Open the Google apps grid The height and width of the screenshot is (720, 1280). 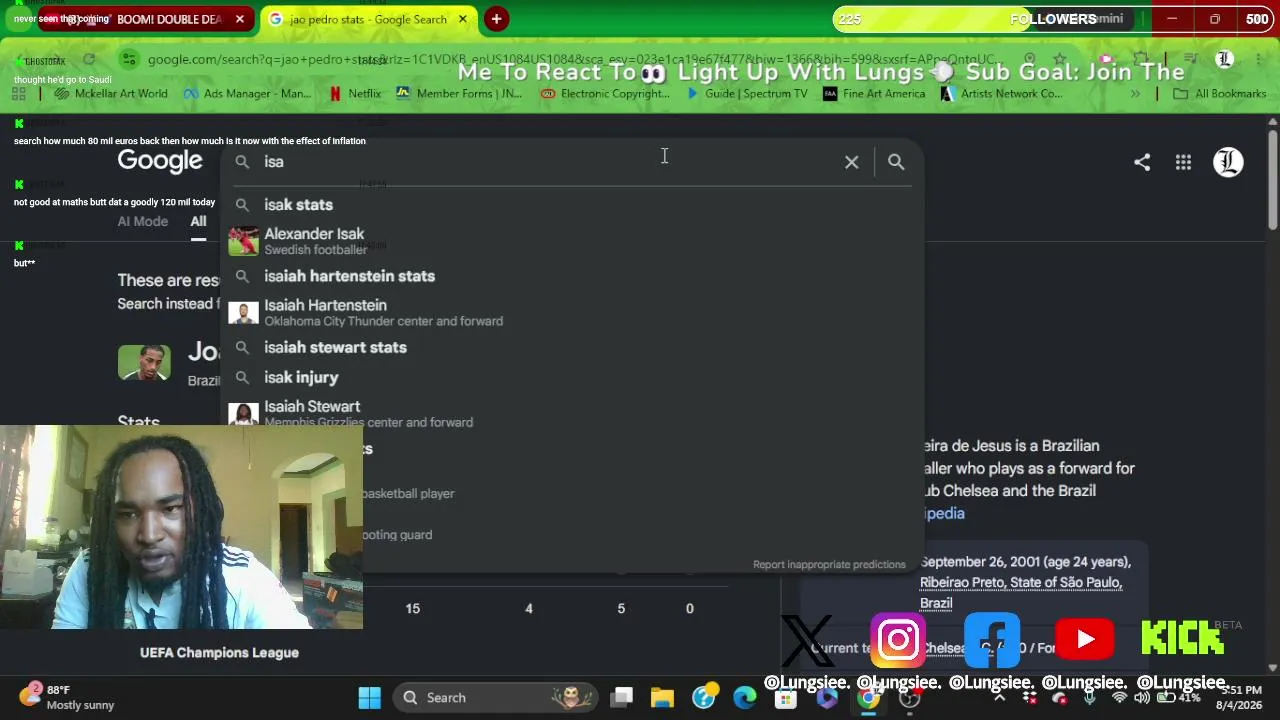click(1183, 162)
